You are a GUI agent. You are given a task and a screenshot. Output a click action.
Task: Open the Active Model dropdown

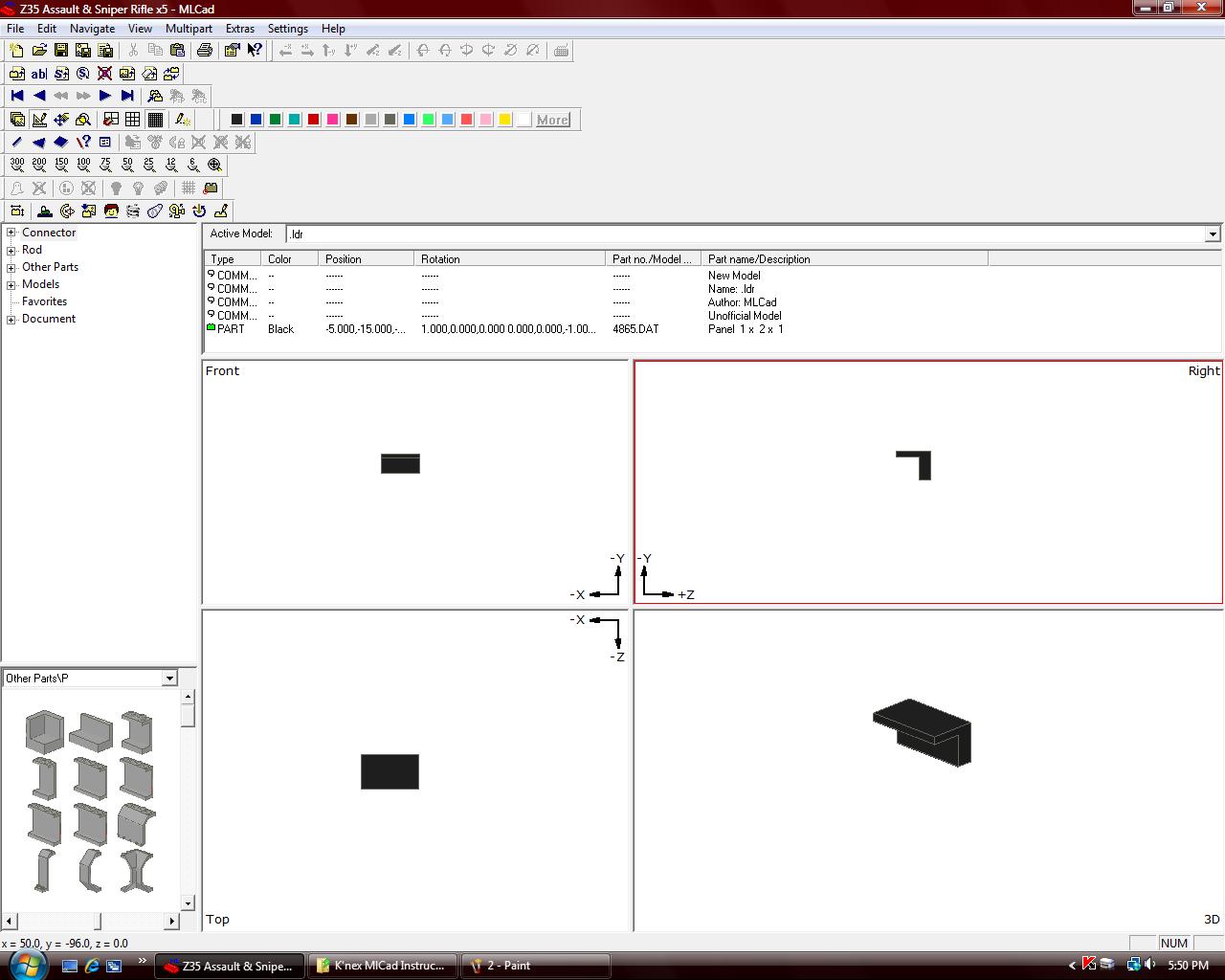1213,234
